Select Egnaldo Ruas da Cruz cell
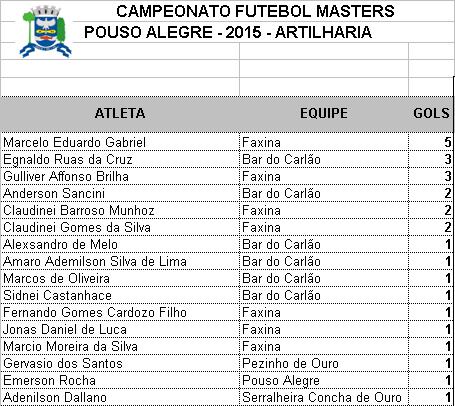The height and width of the screenshot is (406, 455). [120, 159]
